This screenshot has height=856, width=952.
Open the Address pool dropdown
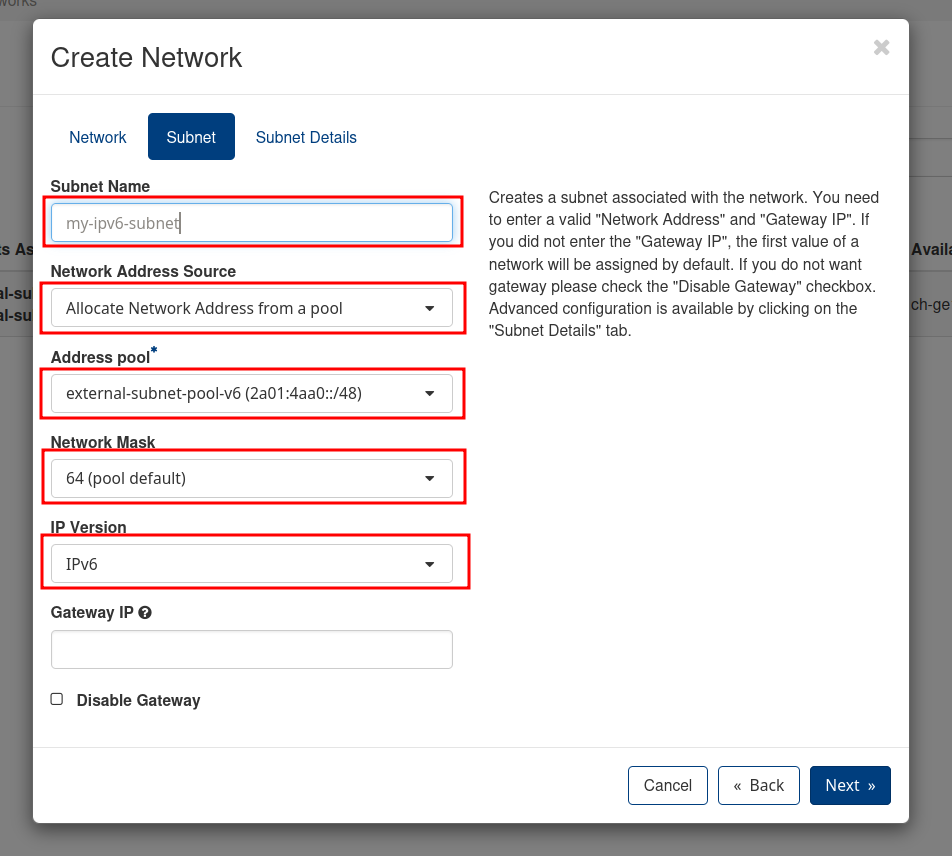(252, 393)
